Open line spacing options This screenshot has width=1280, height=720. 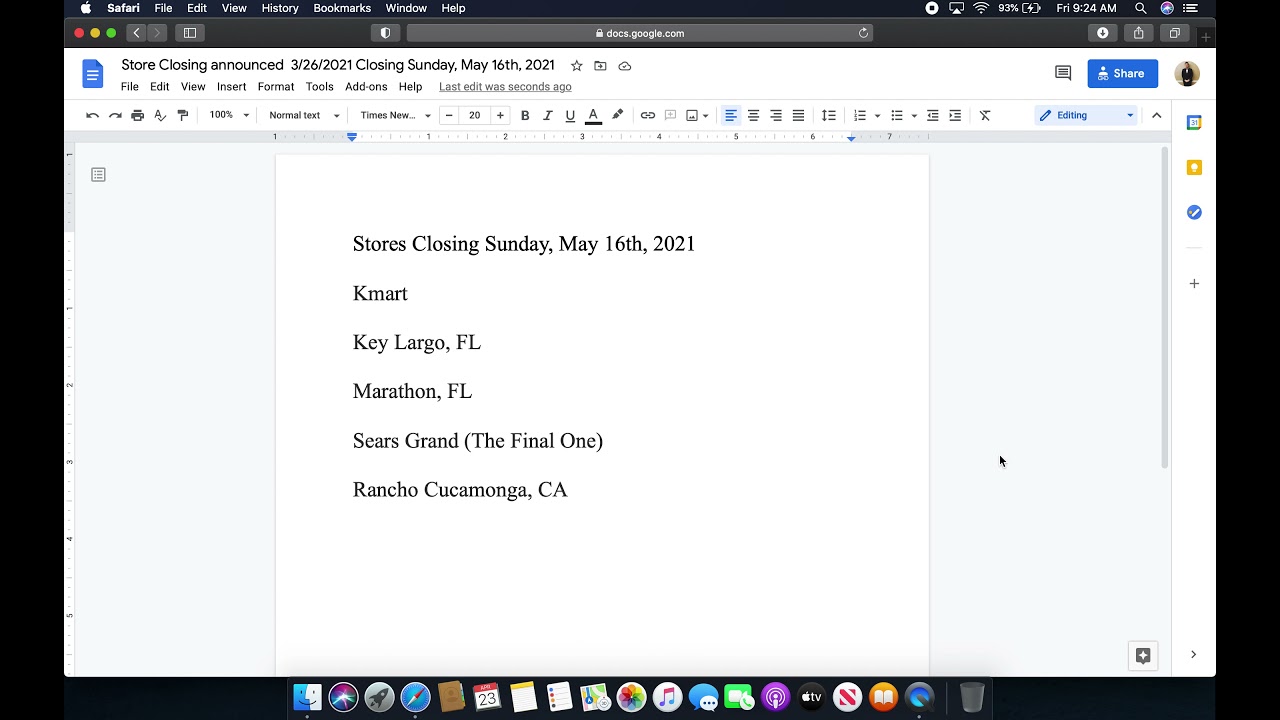(x=829, y=115)
